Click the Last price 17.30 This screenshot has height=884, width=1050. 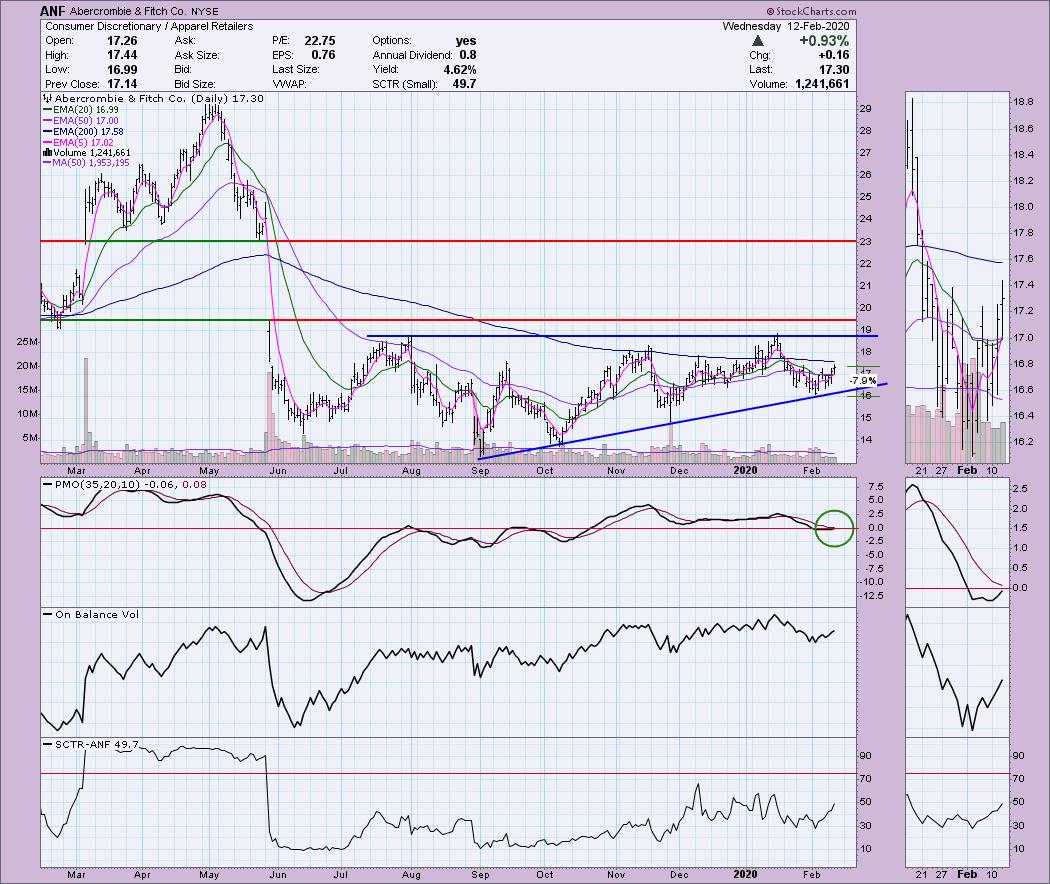click(x=834, y=70)
